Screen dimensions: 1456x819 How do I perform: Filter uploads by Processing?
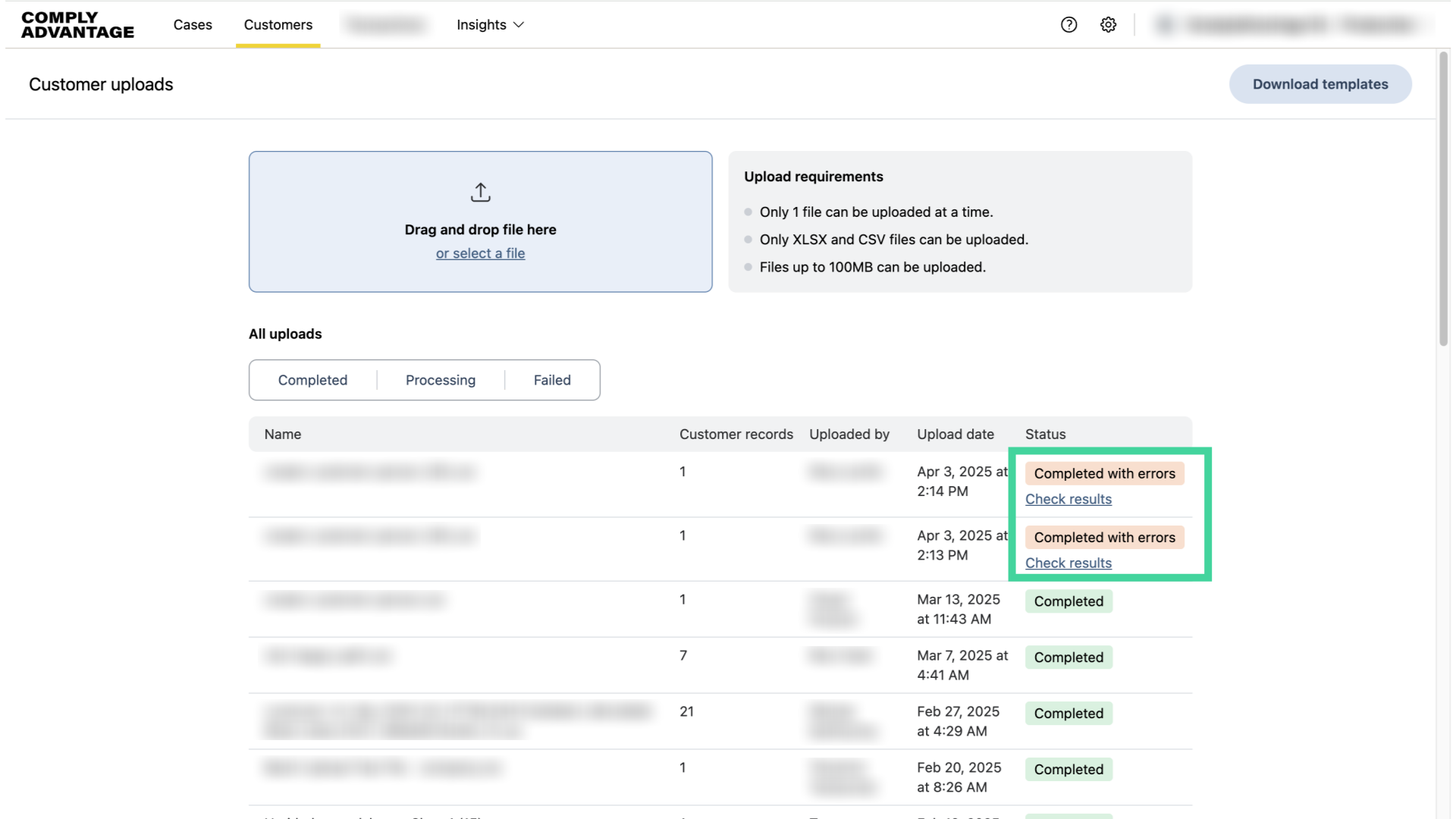[x=440, y=380]
